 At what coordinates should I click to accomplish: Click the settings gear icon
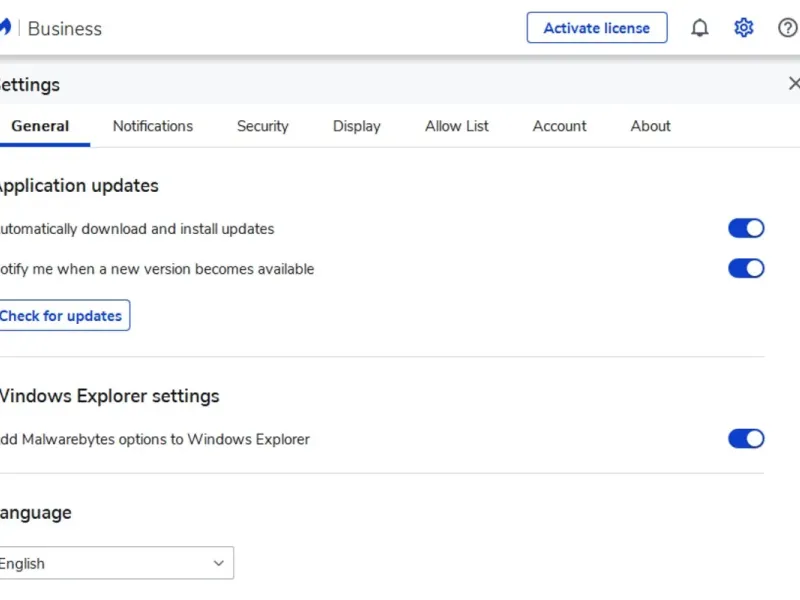click(x=744, y=28)
